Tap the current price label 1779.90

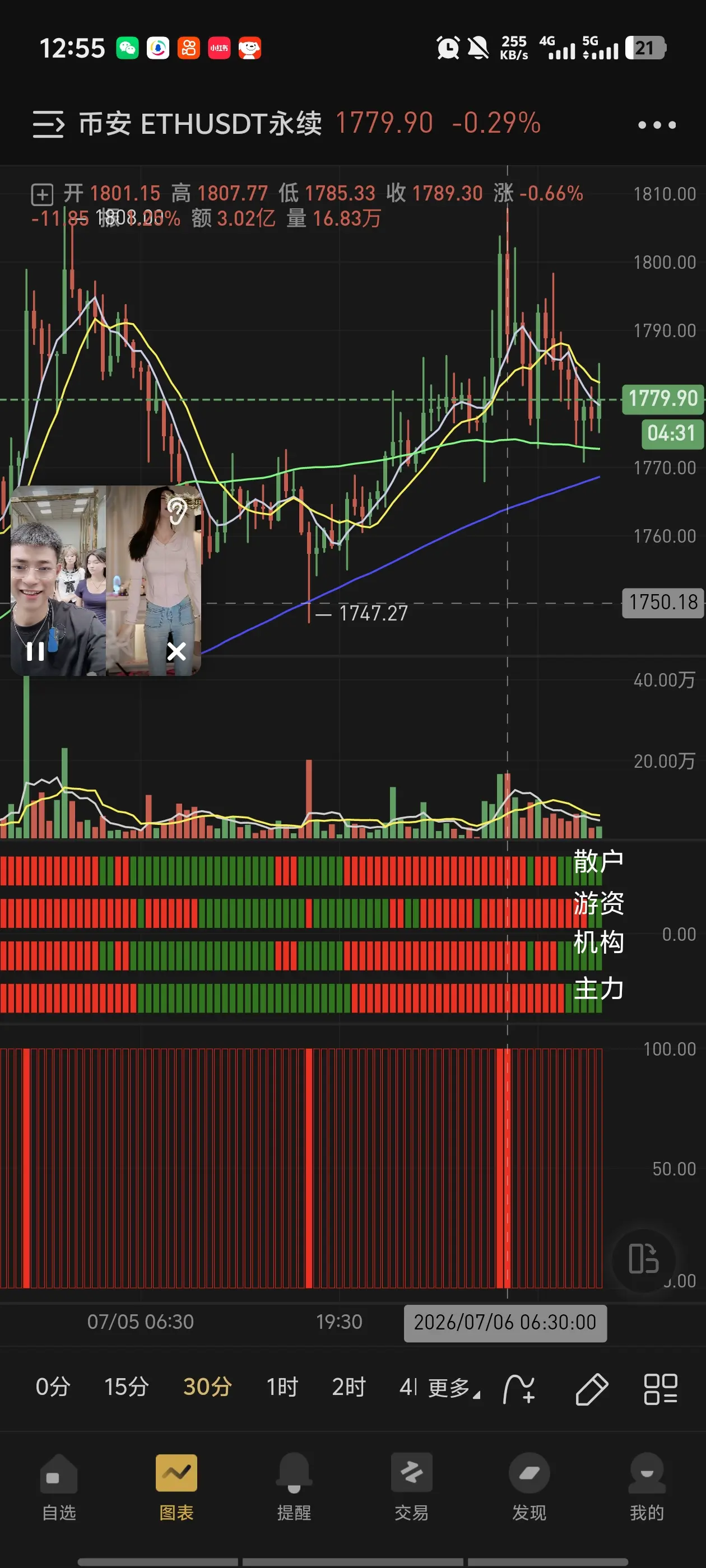coord(663,399)
